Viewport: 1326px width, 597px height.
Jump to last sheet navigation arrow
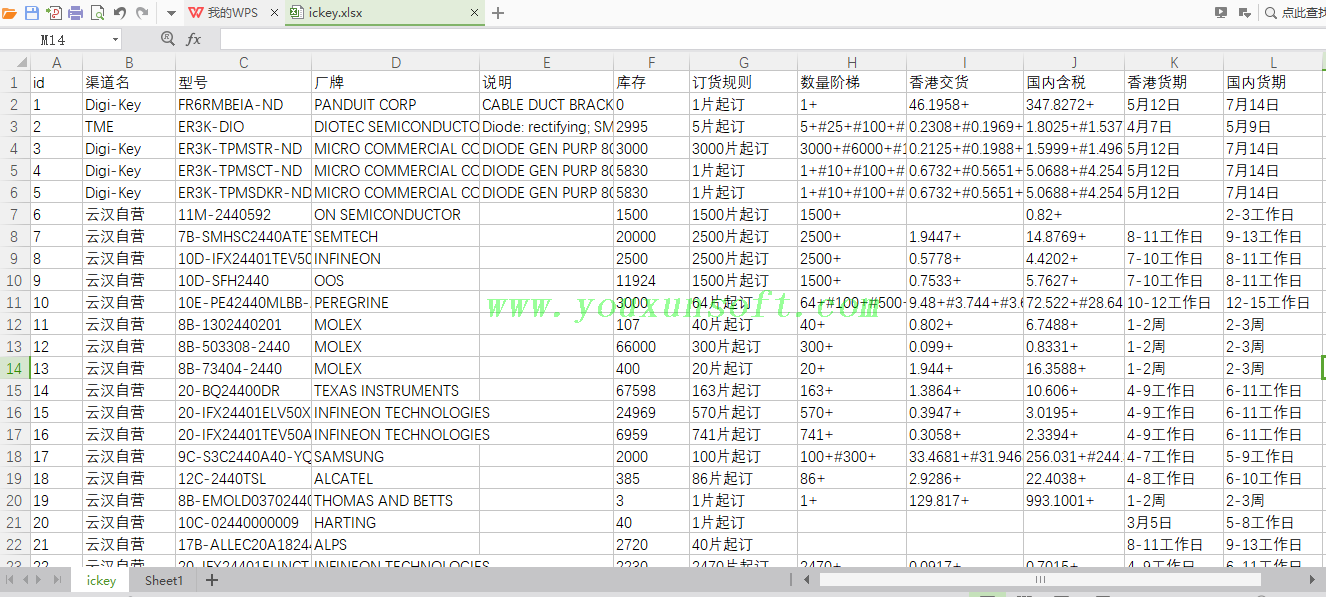(x=58, y=580)
